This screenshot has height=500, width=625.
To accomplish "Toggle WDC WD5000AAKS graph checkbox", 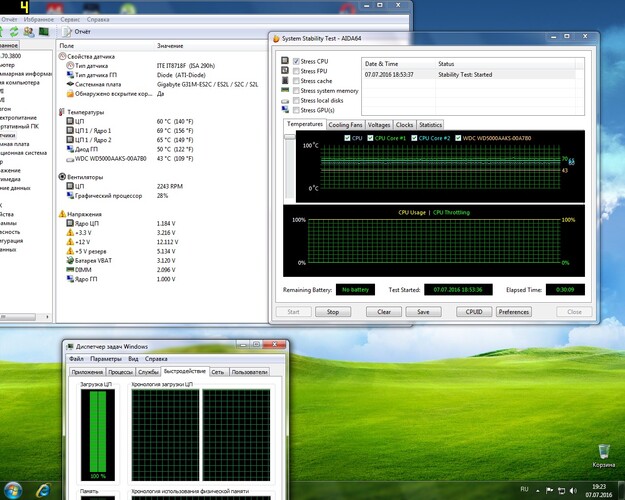I will tap(458, 138).
